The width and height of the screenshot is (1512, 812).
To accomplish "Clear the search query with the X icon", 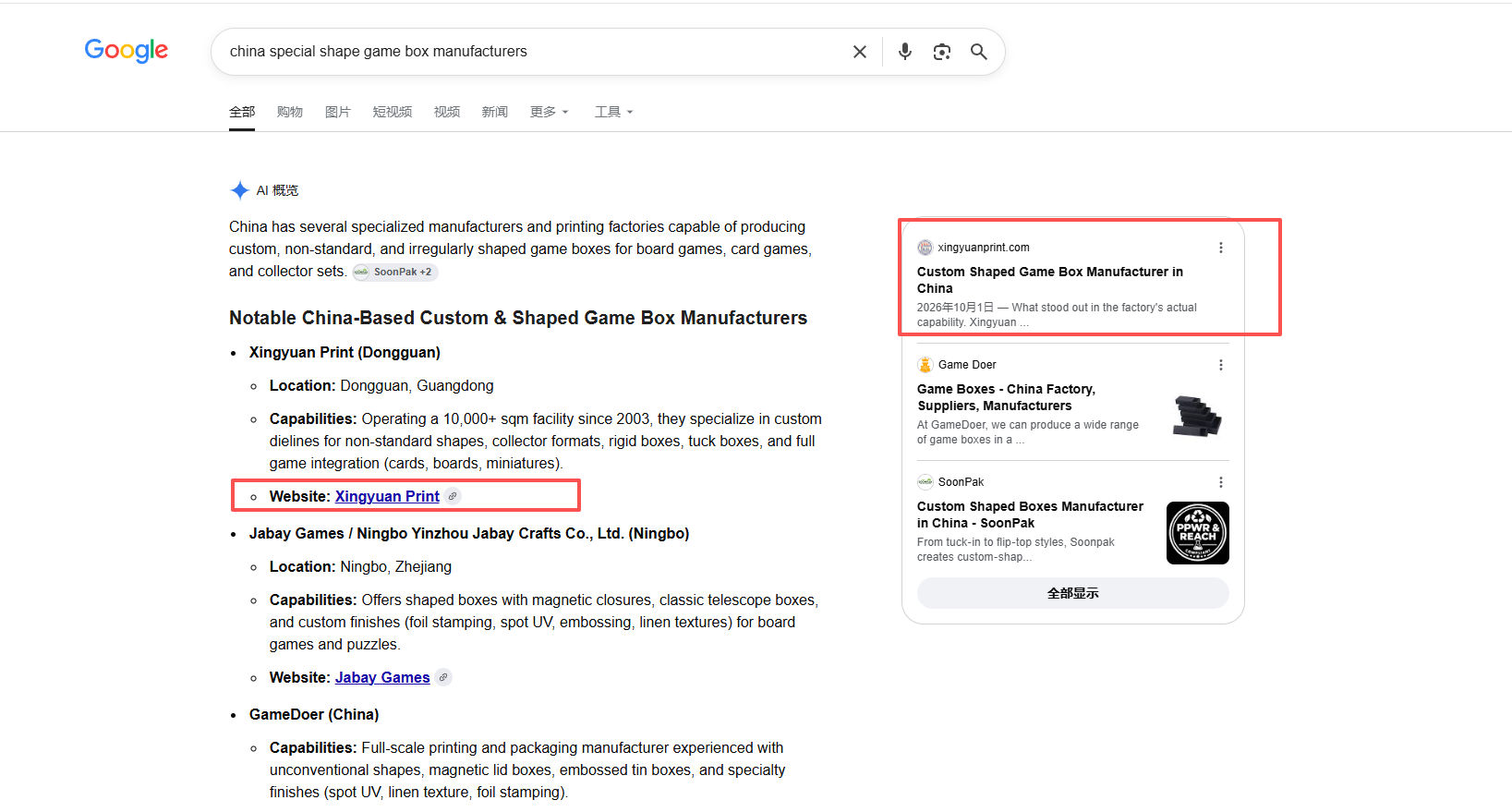I will pos(860,52).
